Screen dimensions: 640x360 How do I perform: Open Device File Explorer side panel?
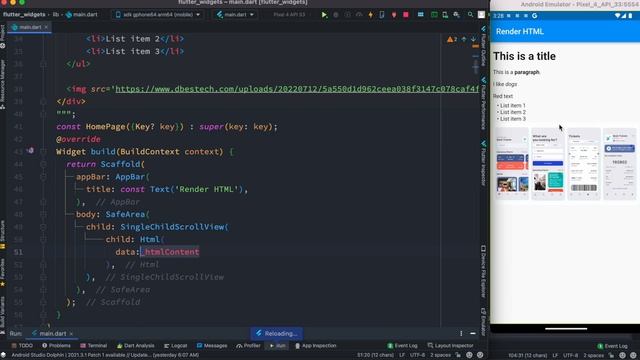point(484,271)
